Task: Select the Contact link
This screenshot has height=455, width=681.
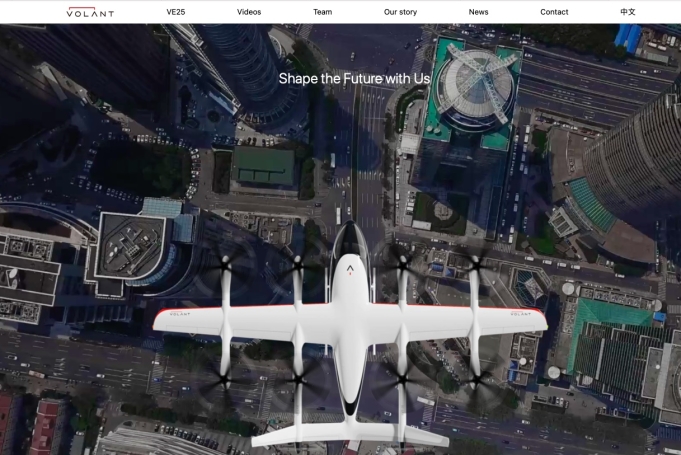Action: (554, 12)
